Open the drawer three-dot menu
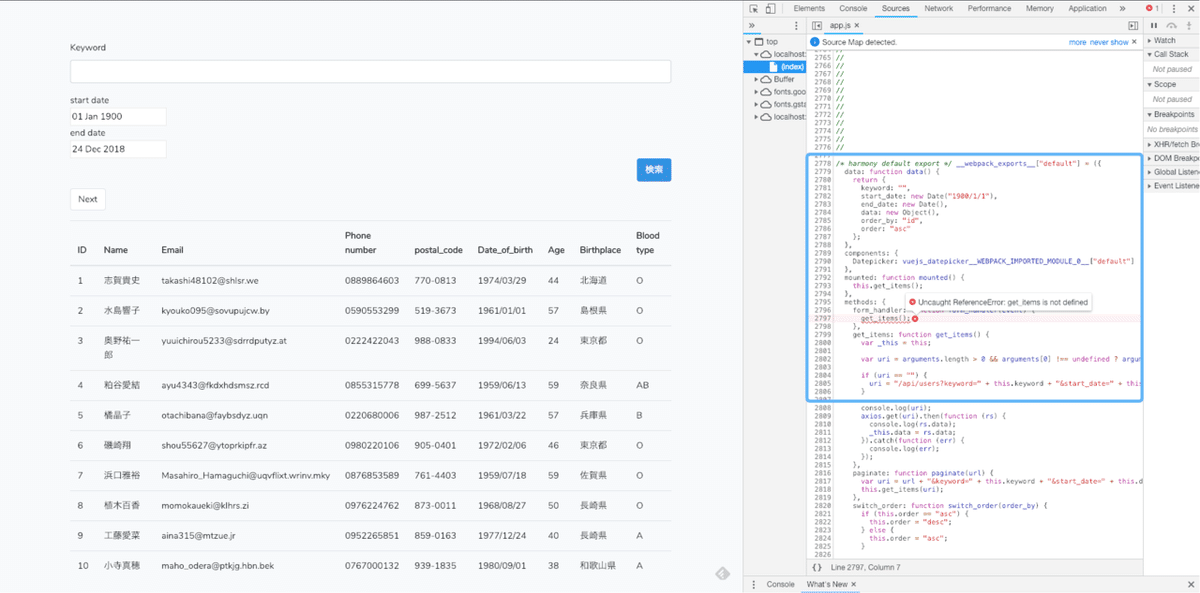 pos(753,584)
